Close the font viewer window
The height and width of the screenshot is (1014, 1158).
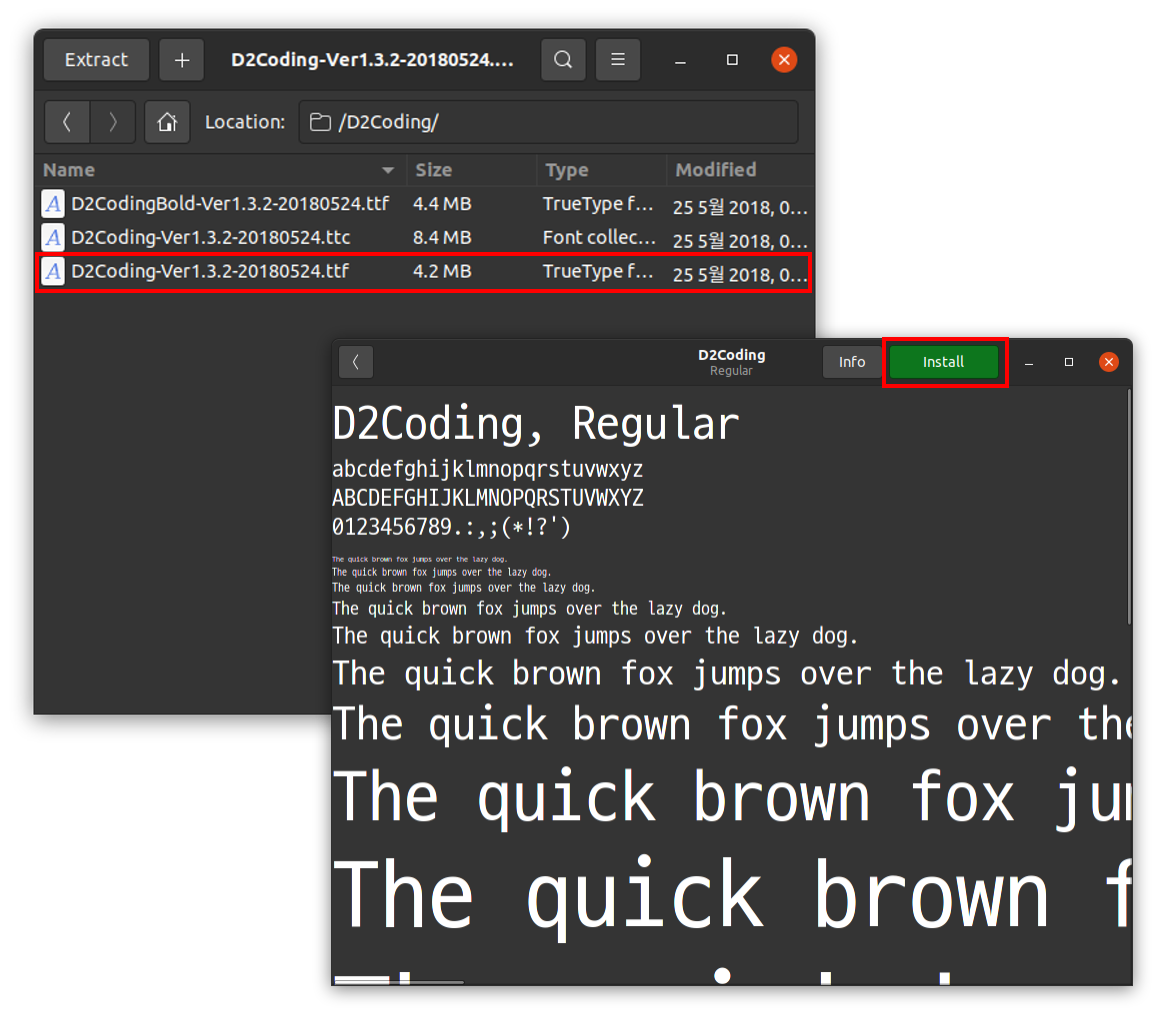click(x=1109, y=362)
